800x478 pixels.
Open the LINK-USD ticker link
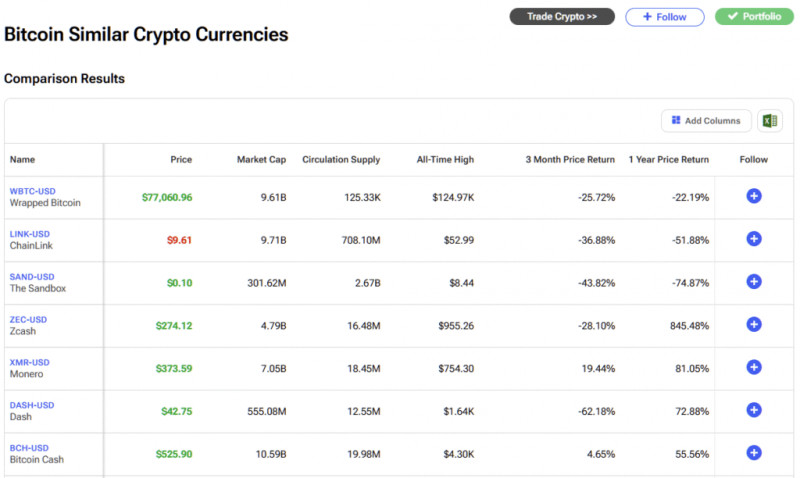pos(30,234)
